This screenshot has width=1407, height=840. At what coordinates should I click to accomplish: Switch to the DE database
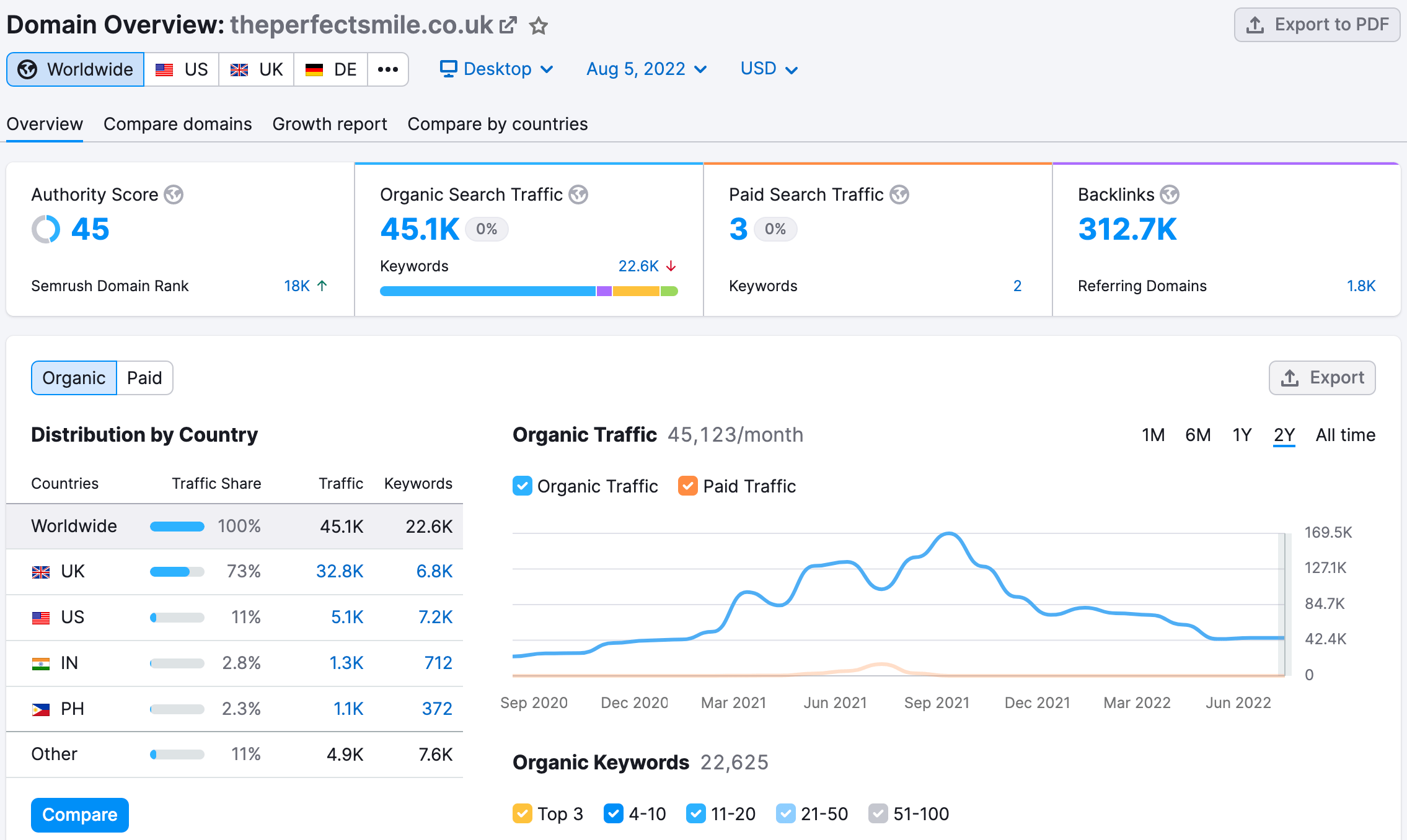(331, 69)
